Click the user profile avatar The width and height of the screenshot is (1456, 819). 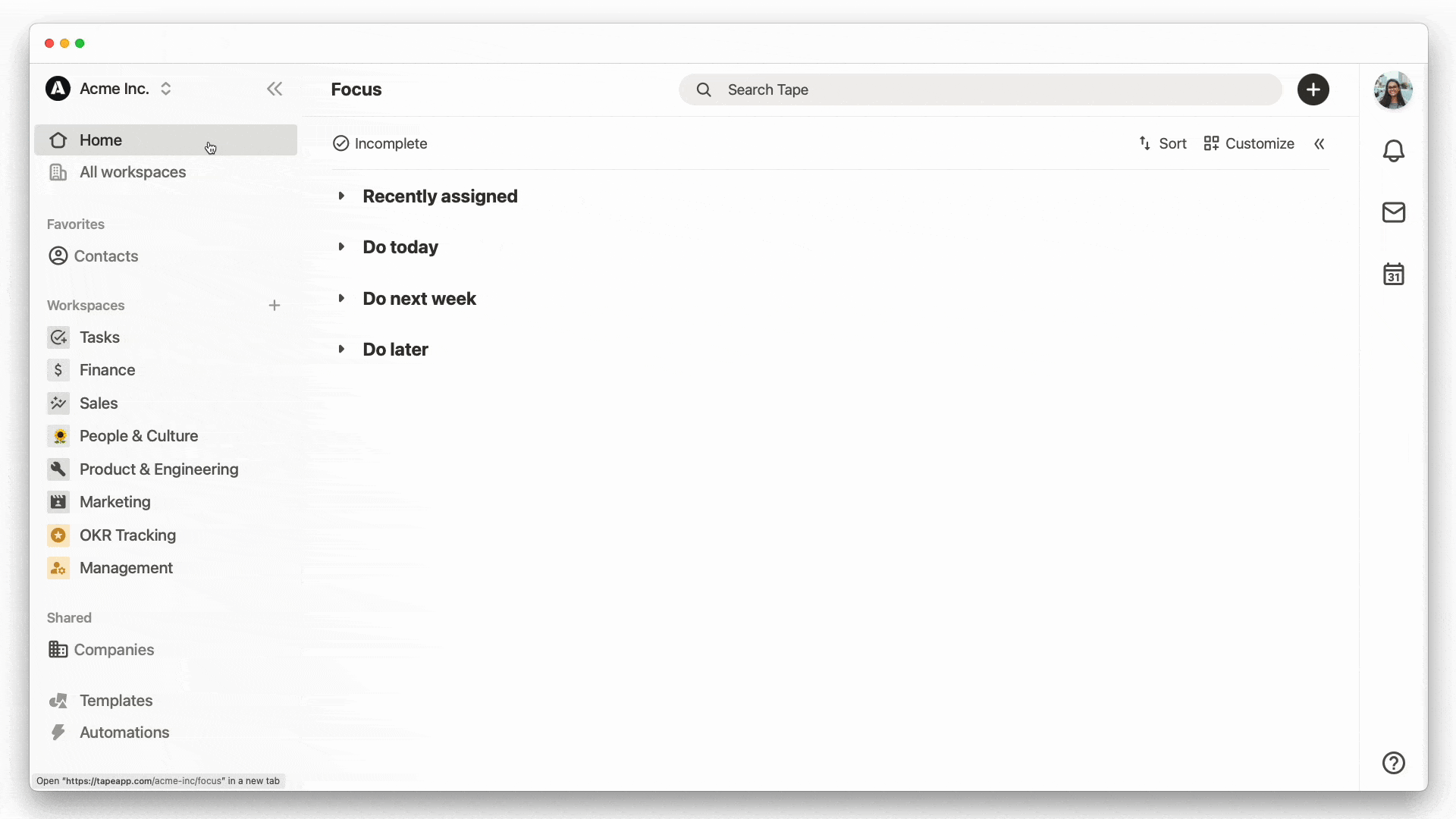tap(1394, 90)
